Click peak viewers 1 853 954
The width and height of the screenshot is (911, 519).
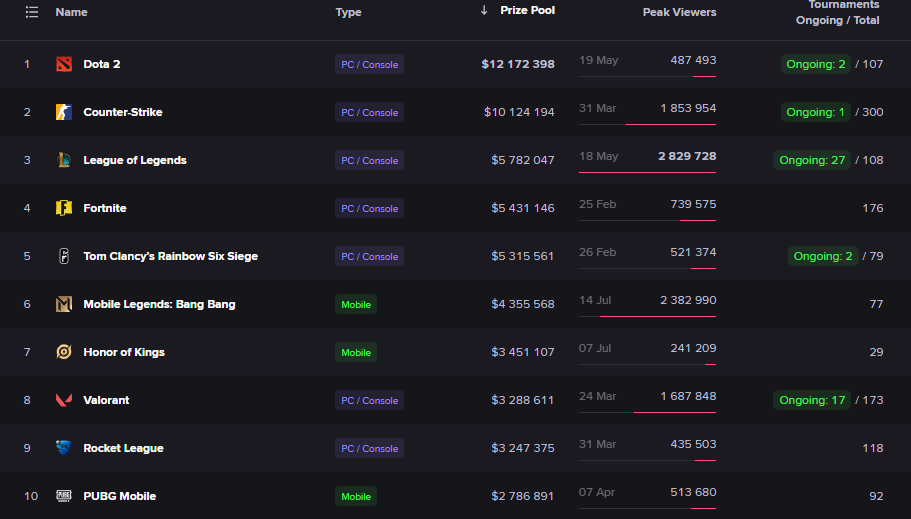pos(688,108)
